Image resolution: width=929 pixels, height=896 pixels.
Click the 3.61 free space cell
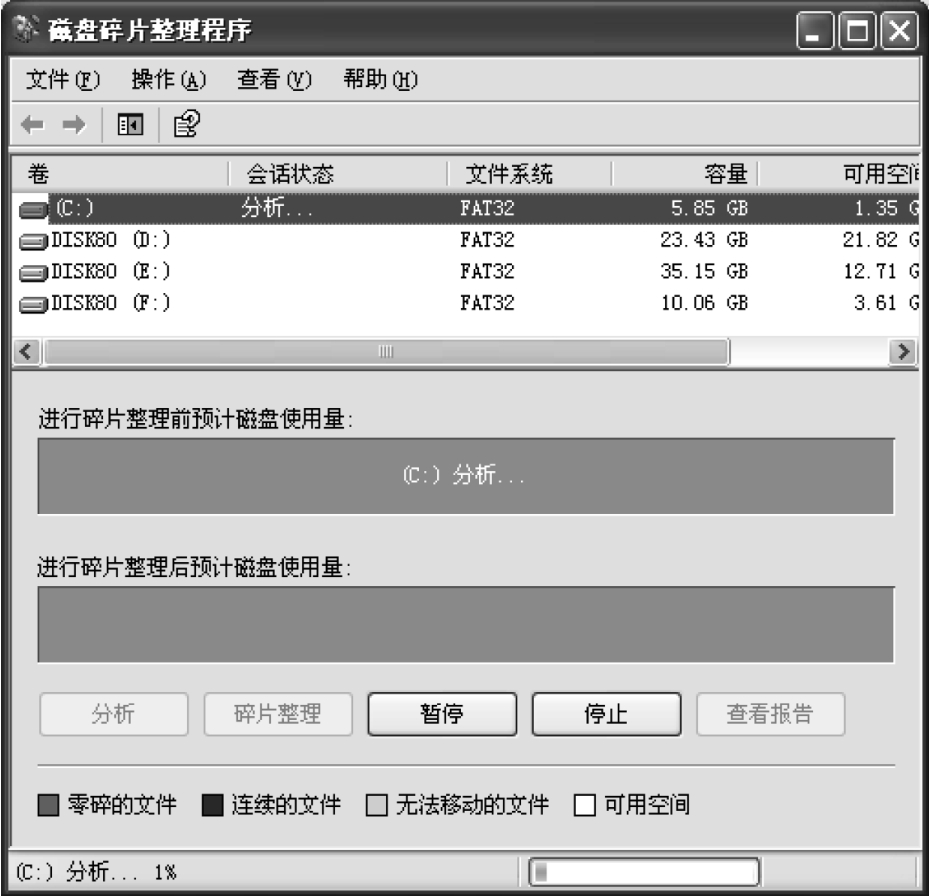click(886, 303)
